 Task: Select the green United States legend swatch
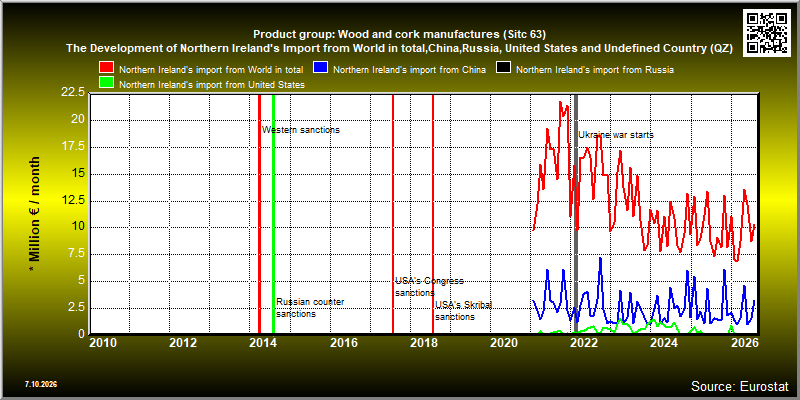click(x=107, y=84)
